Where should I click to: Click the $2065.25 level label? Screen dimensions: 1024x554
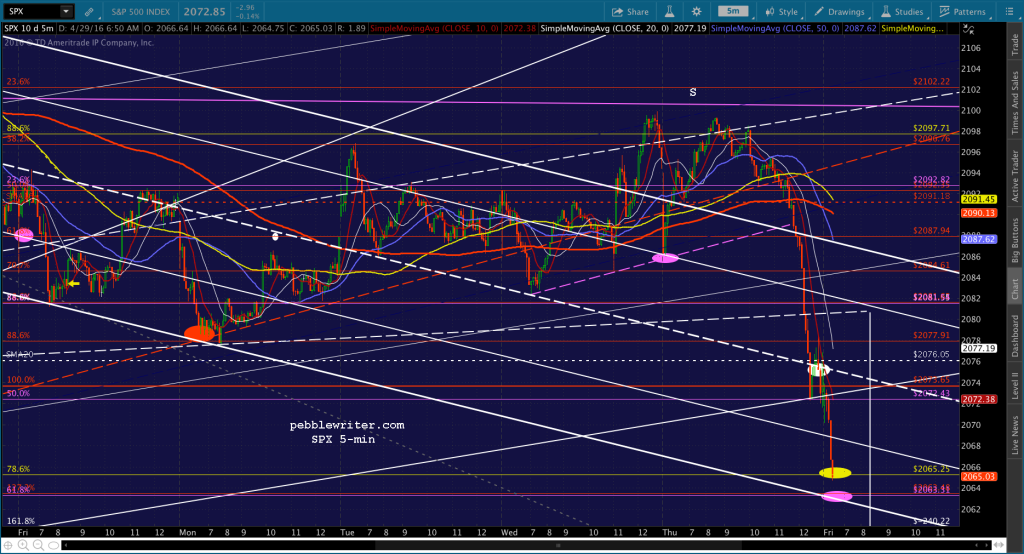[x=932, y=469]
